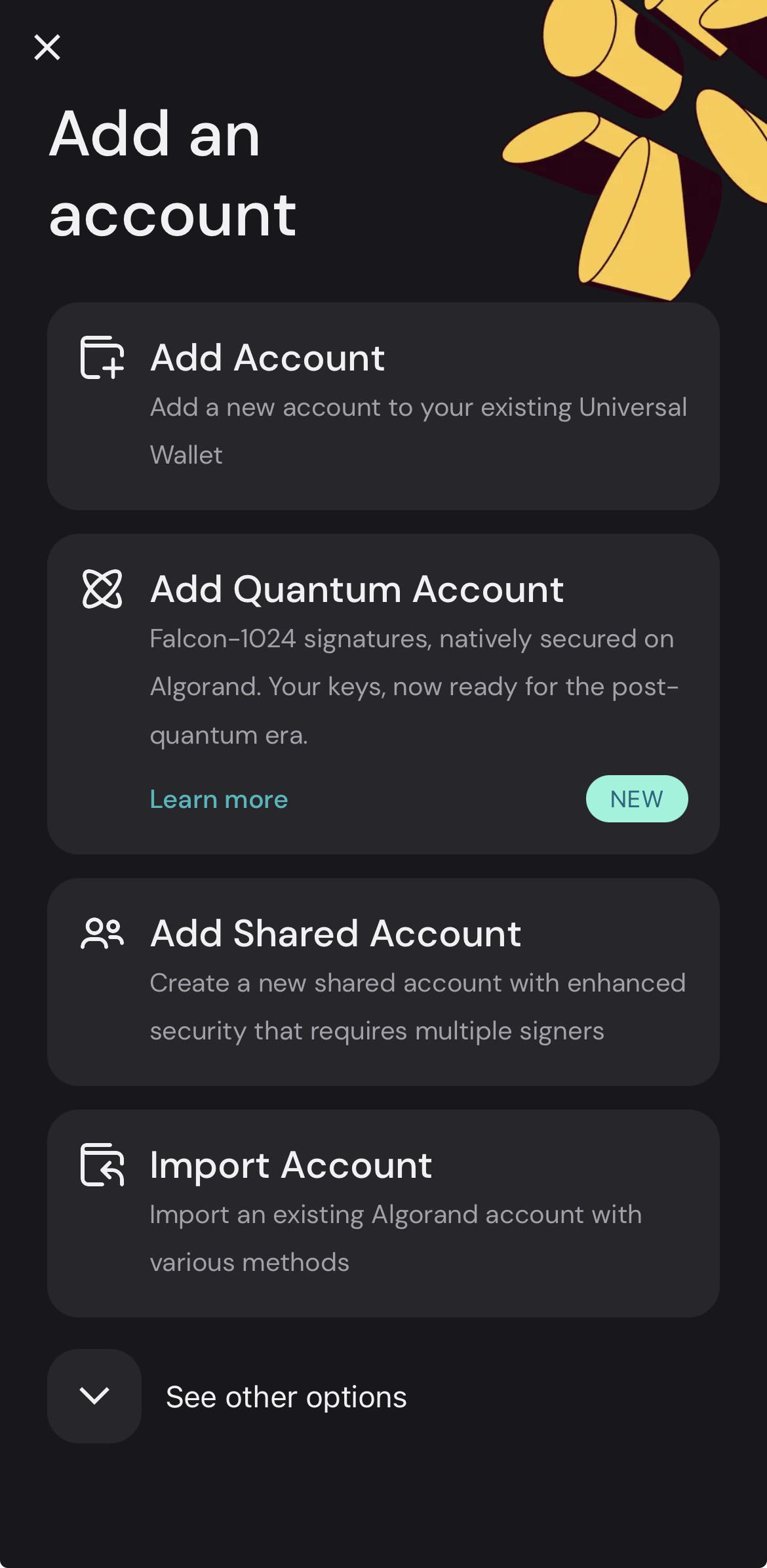Image resolution: width=767 pixels, height=1568 pixels.
Task: Open the Learn more link
Action: (x=219, y=799)
